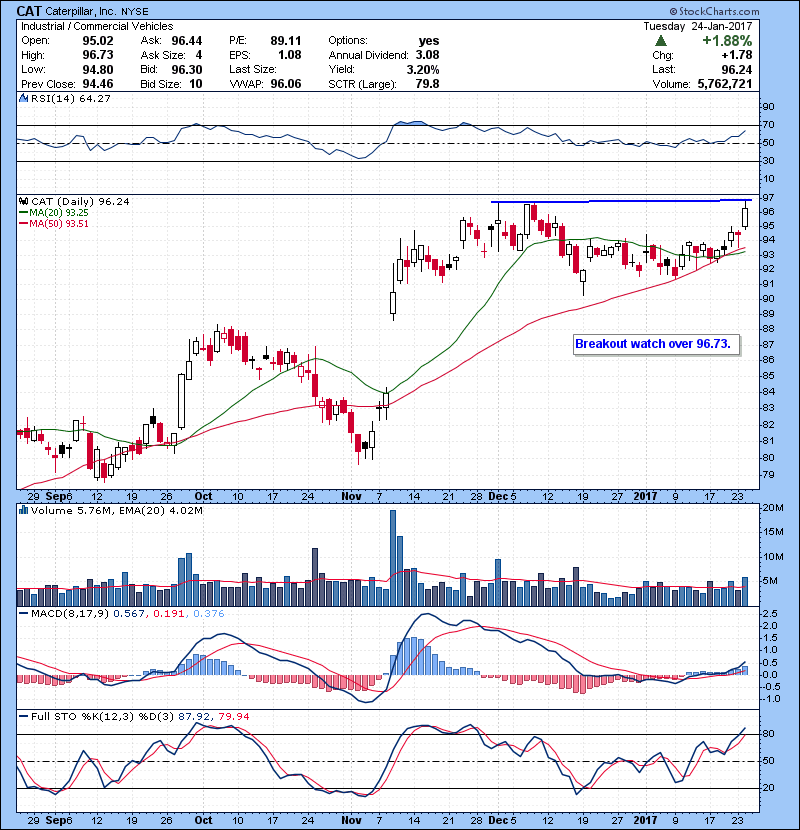Click the RSI(14) 64.27 indicator label

click(x=70, y=98)
